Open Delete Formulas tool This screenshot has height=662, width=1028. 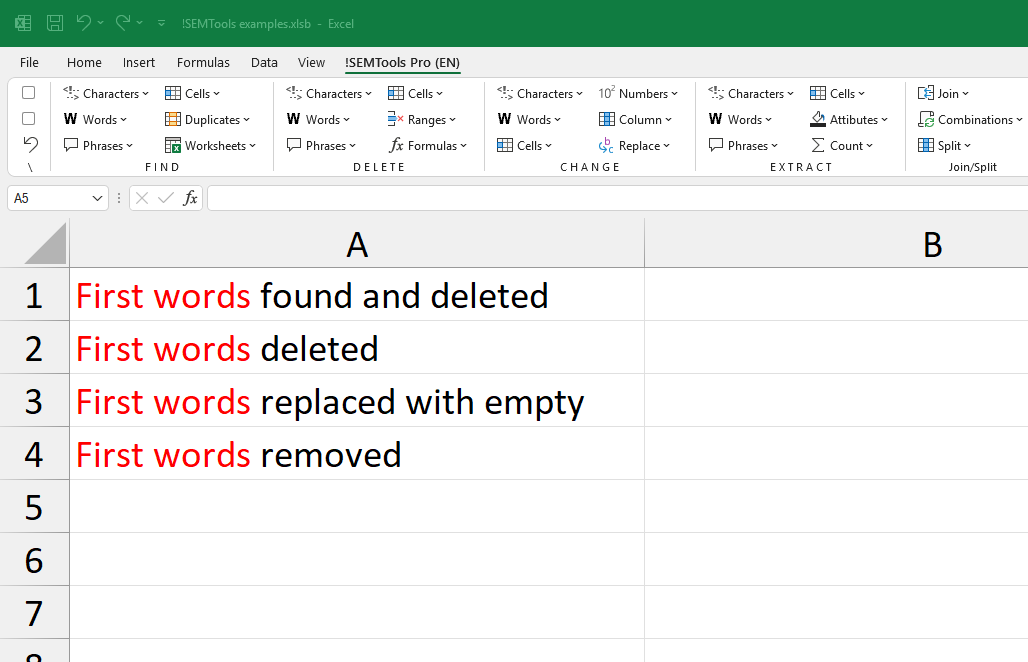pos(428,145)
